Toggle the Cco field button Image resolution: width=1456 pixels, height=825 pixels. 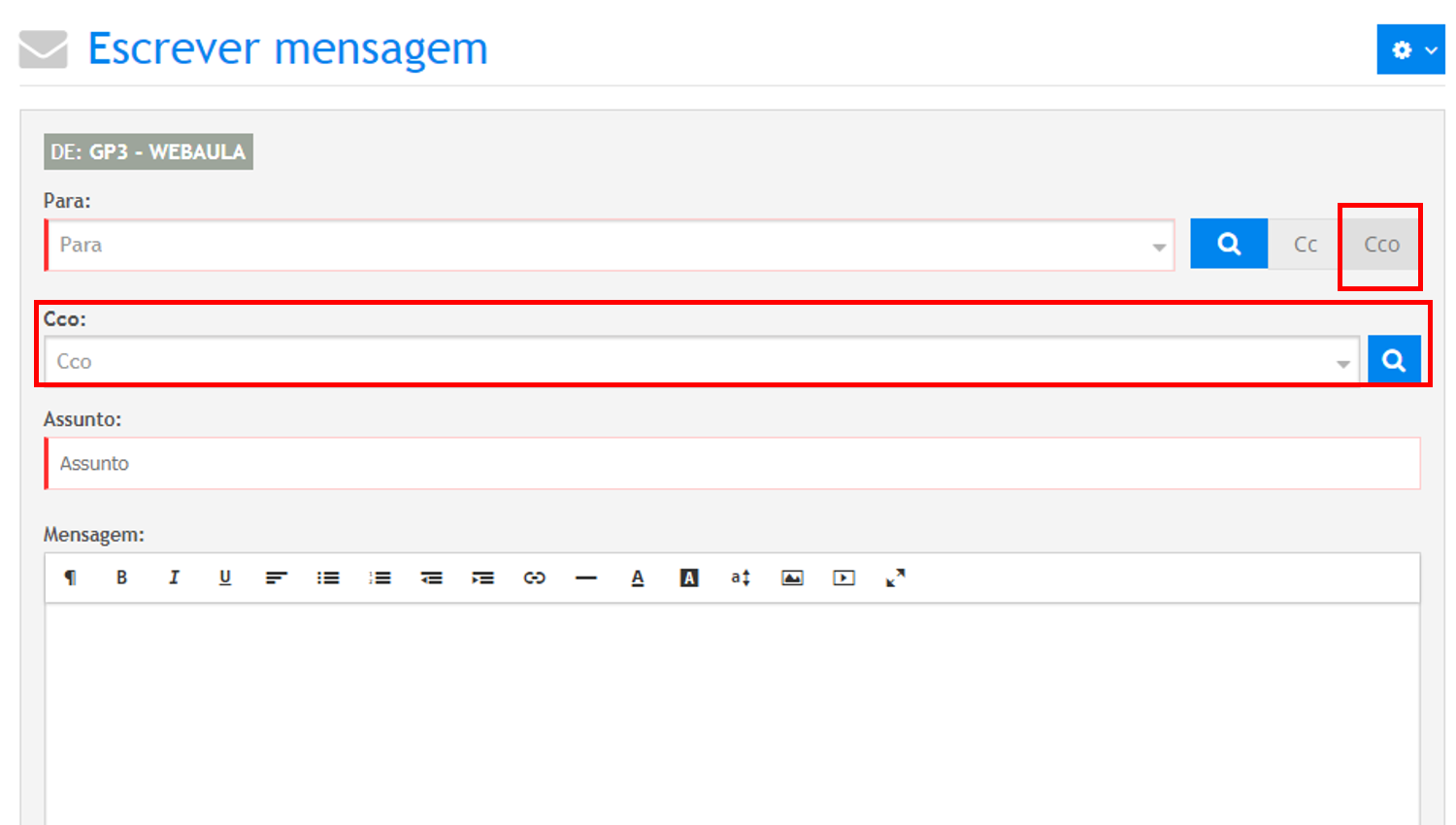click(x=1381, y=245)
